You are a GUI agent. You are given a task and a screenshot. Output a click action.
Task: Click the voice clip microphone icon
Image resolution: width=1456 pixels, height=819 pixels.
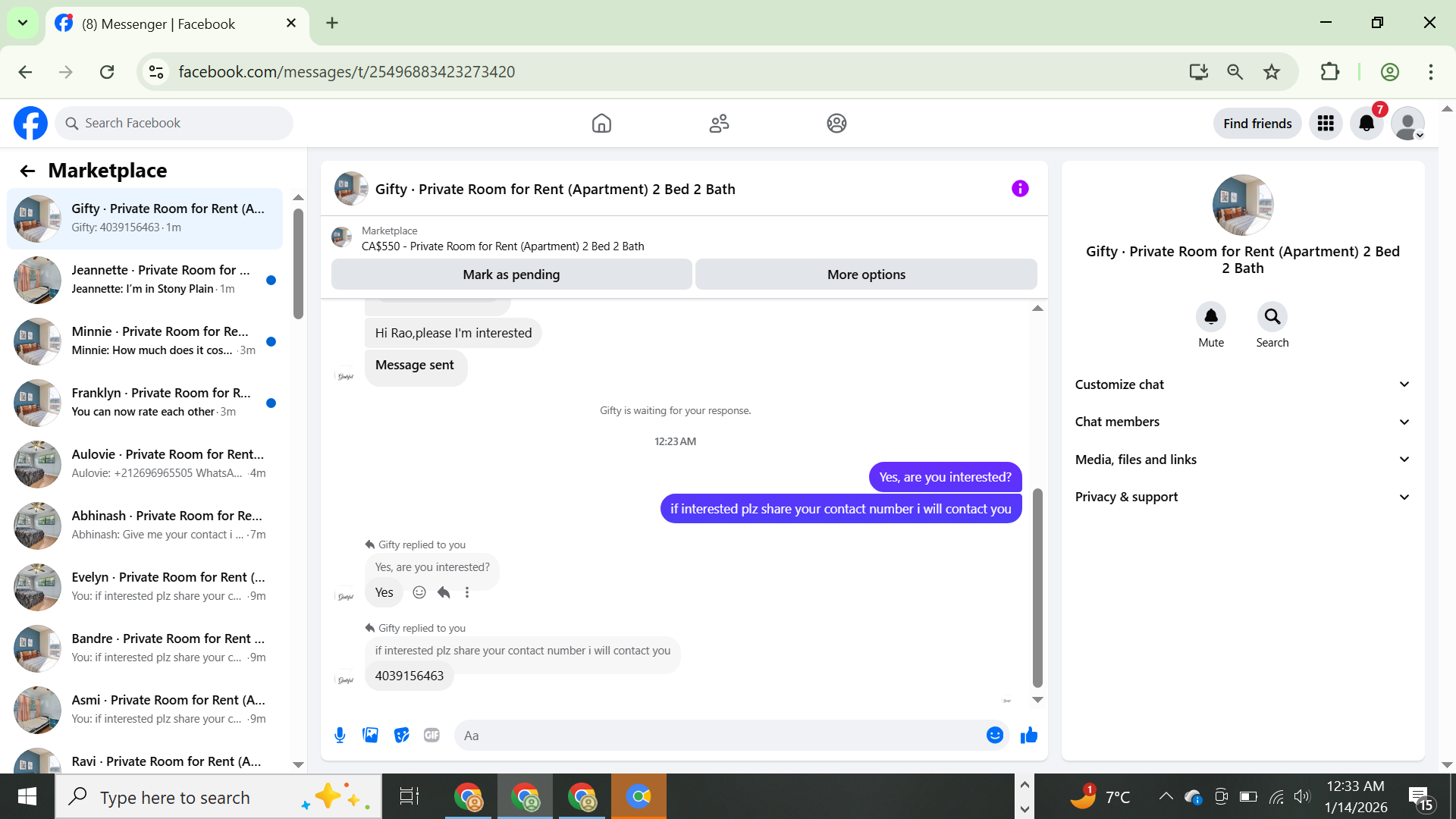point(340,735)
